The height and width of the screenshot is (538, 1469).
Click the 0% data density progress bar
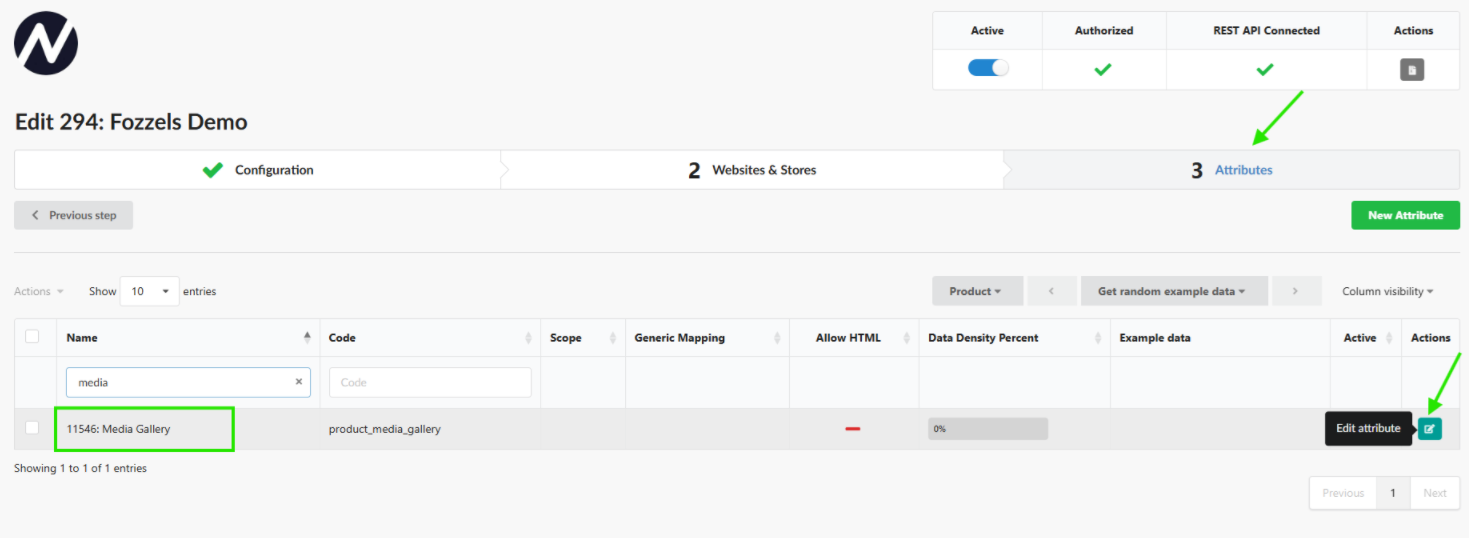[x=988, y=429]
